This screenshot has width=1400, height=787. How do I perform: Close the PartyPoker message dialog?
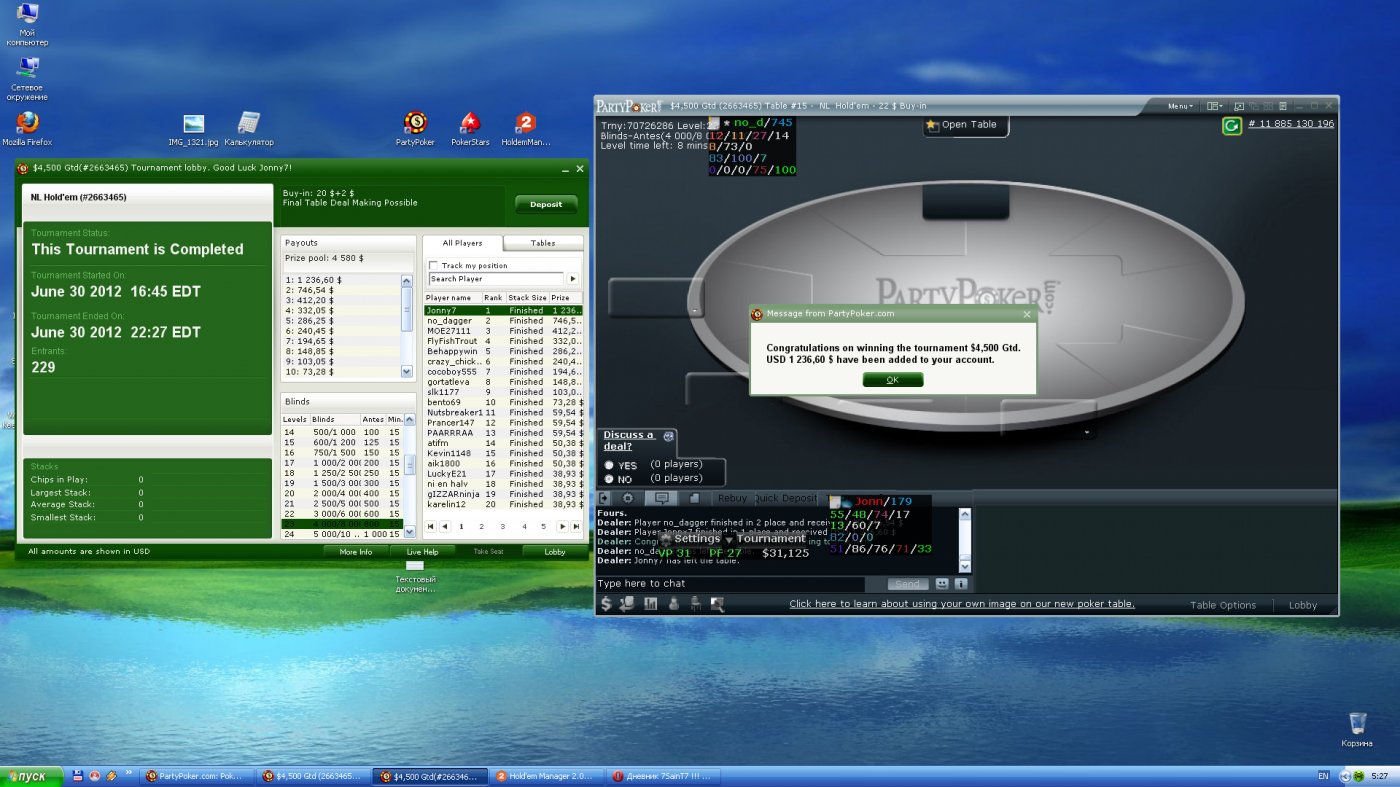tap(1026, 313)
